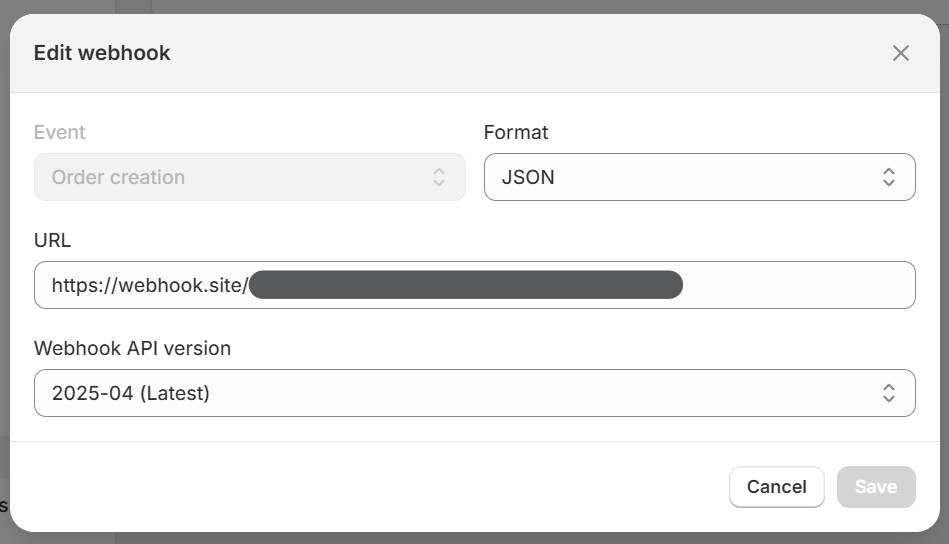Viewport: 949px width, 544px height.
Task: Click the Format field label
Action: point(516,132)
